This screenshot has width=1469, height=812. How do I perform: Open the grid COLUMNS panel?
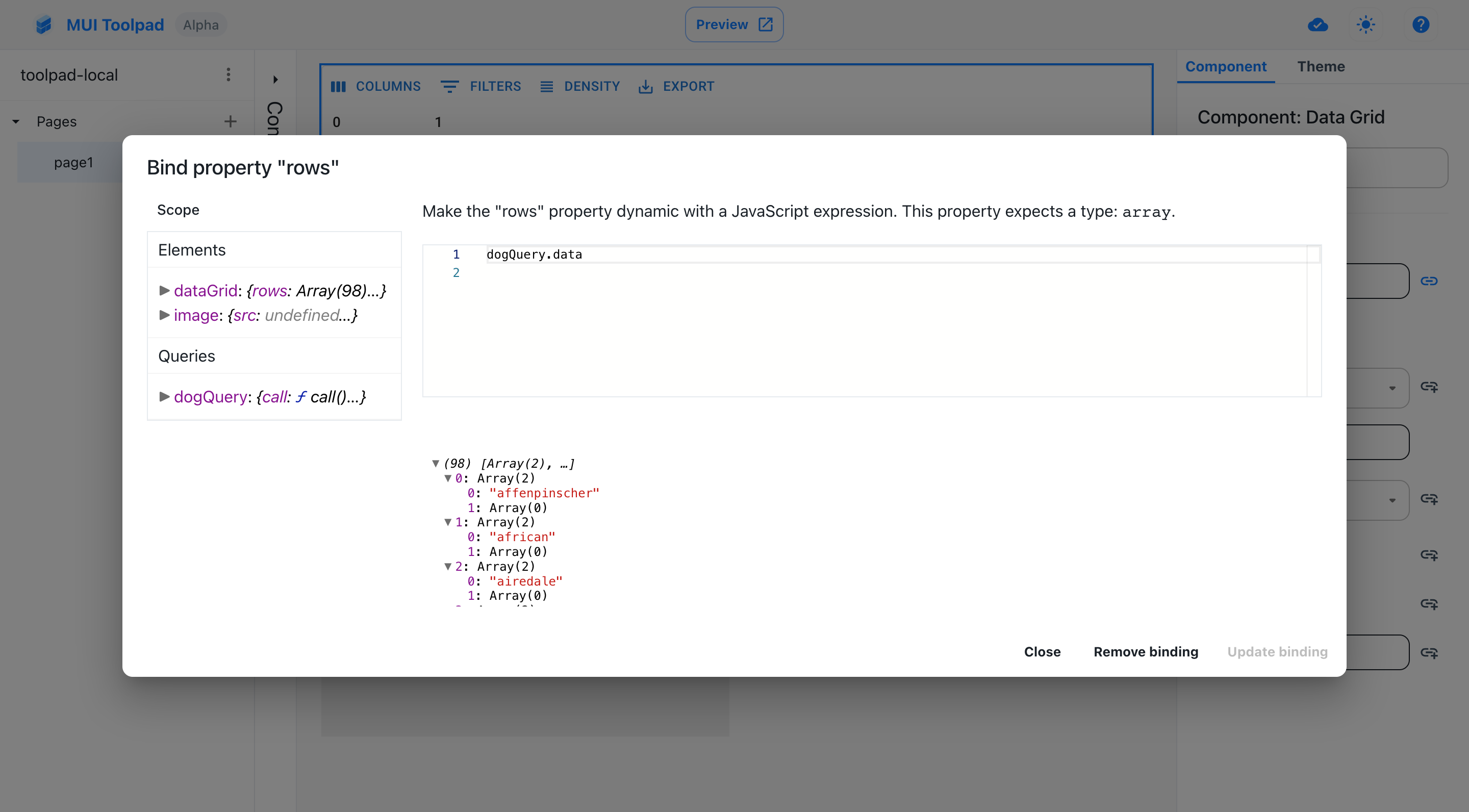point(376,86)
